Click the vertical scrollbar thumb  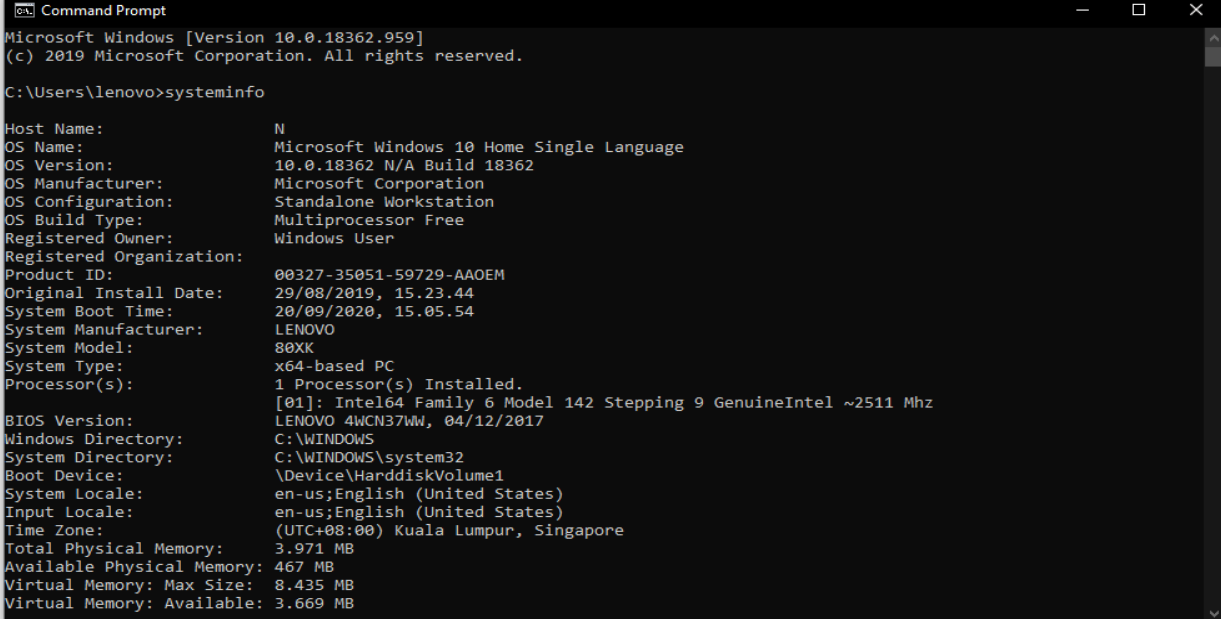pyautogui.click(x=1212, y=54)
